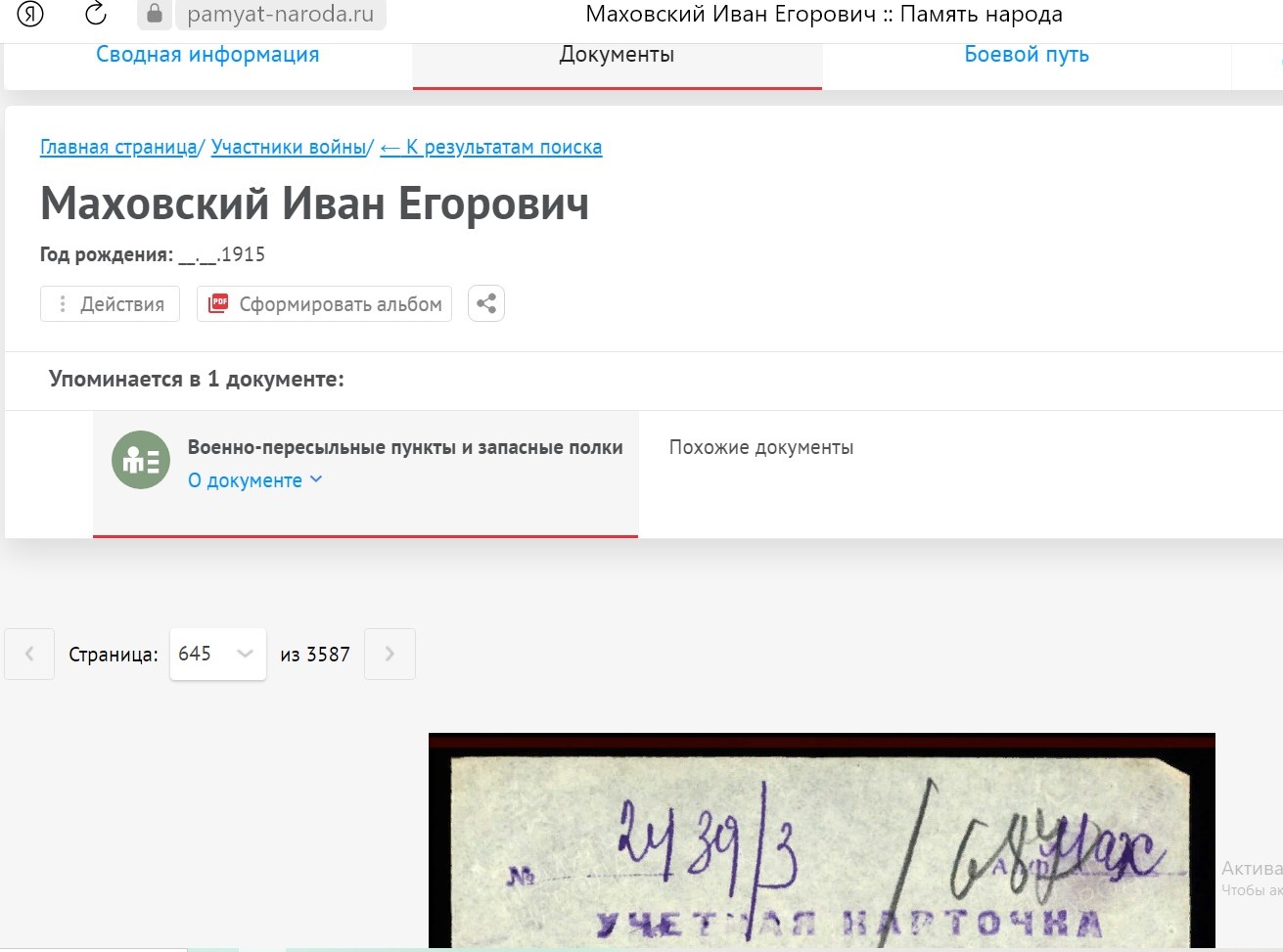Viewport: 1283px width, 952px height.
Task: Expand the О документе section
Action: tap(254, 480)
